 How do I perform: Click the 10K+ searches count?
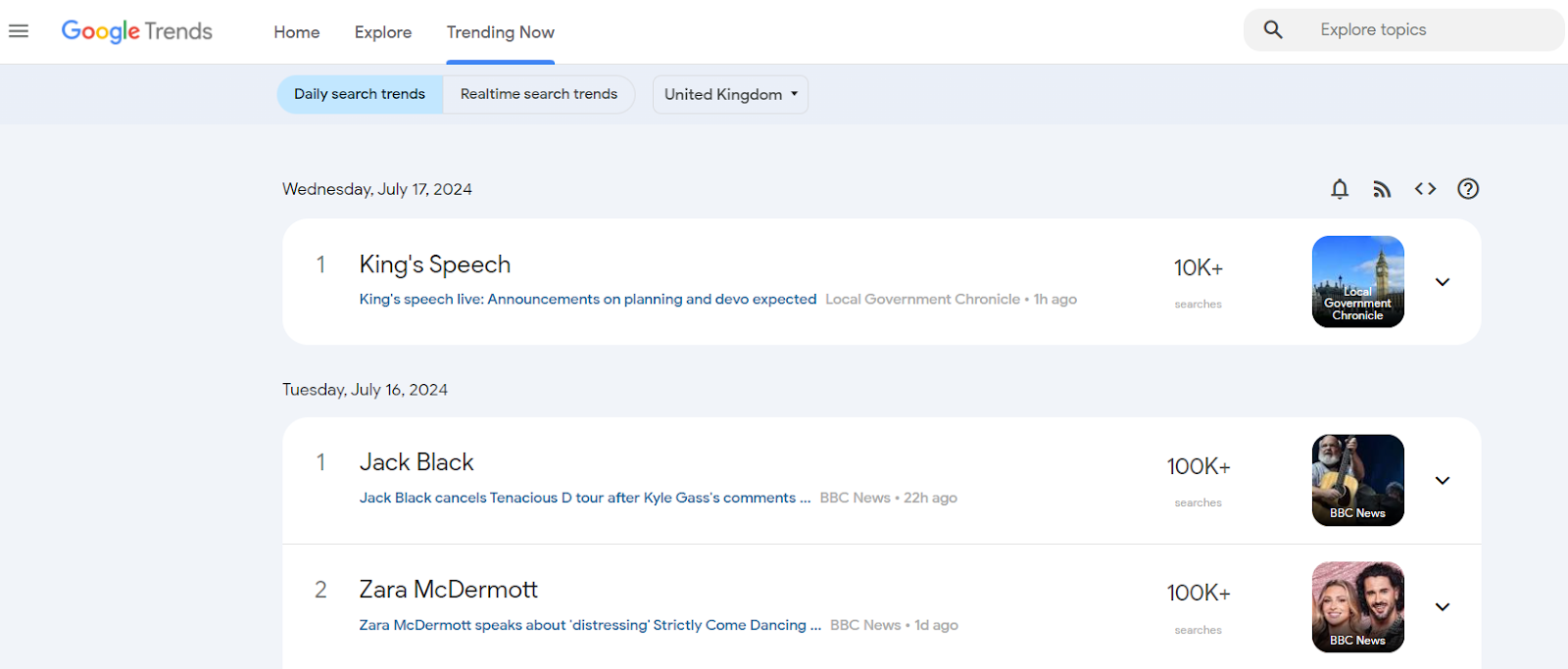point(1199,268)
